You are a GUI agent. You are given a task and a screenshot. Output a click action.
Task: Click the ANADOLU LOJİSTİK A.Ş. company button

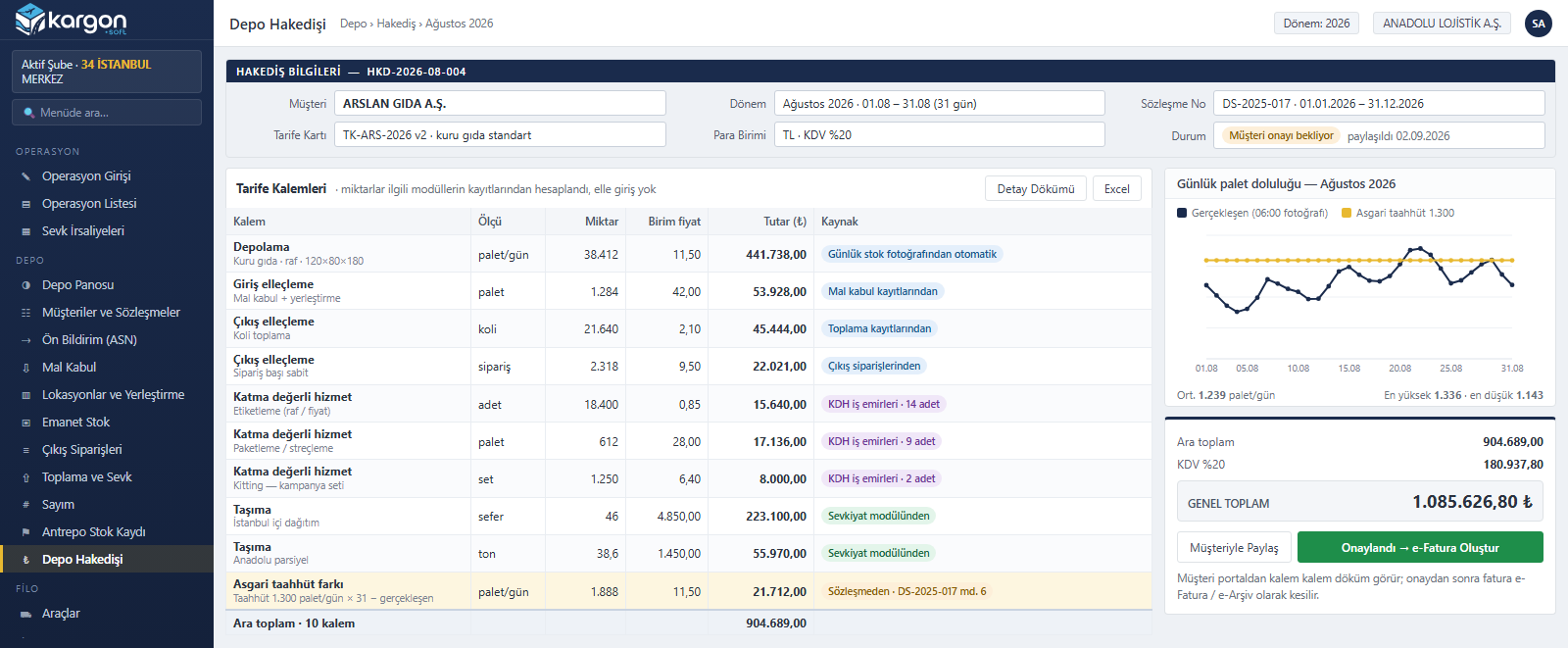pos(1442,24)
